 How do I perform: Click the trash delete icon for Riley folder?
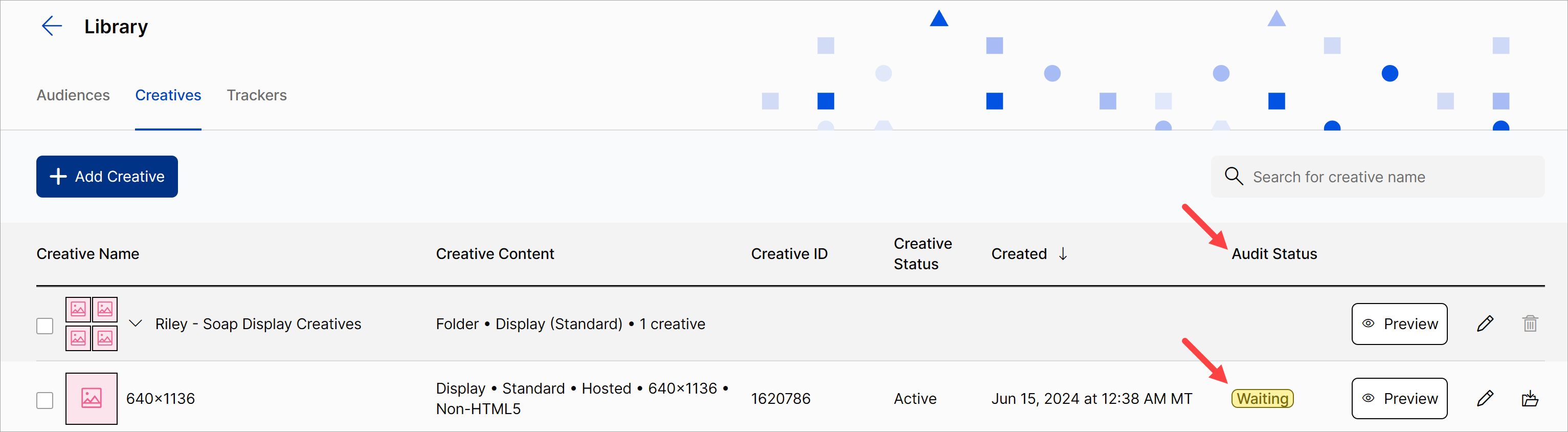[1530, 323]
